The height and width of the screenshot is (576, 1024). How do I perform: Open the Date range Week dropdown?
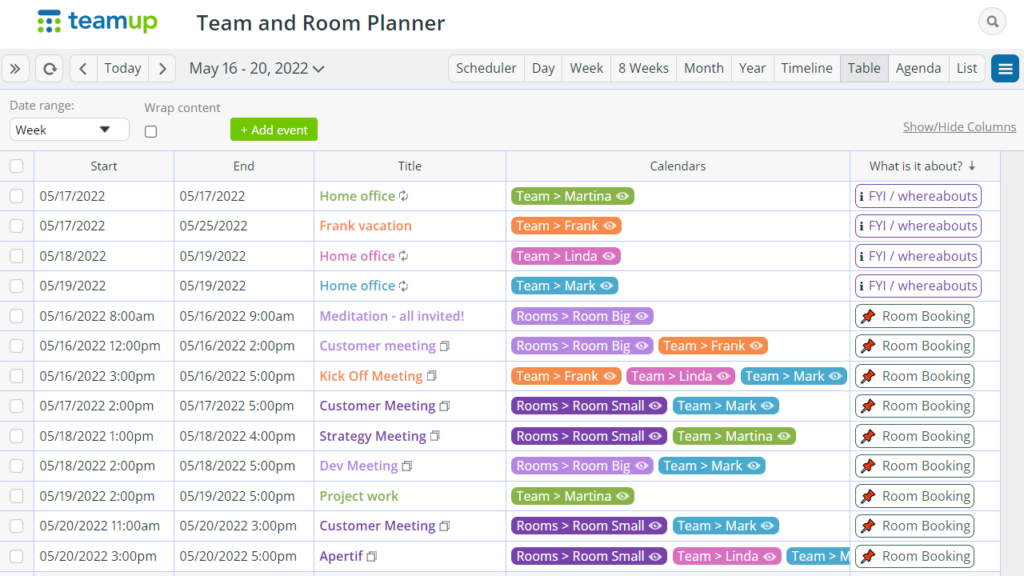[x=69, y=130]
